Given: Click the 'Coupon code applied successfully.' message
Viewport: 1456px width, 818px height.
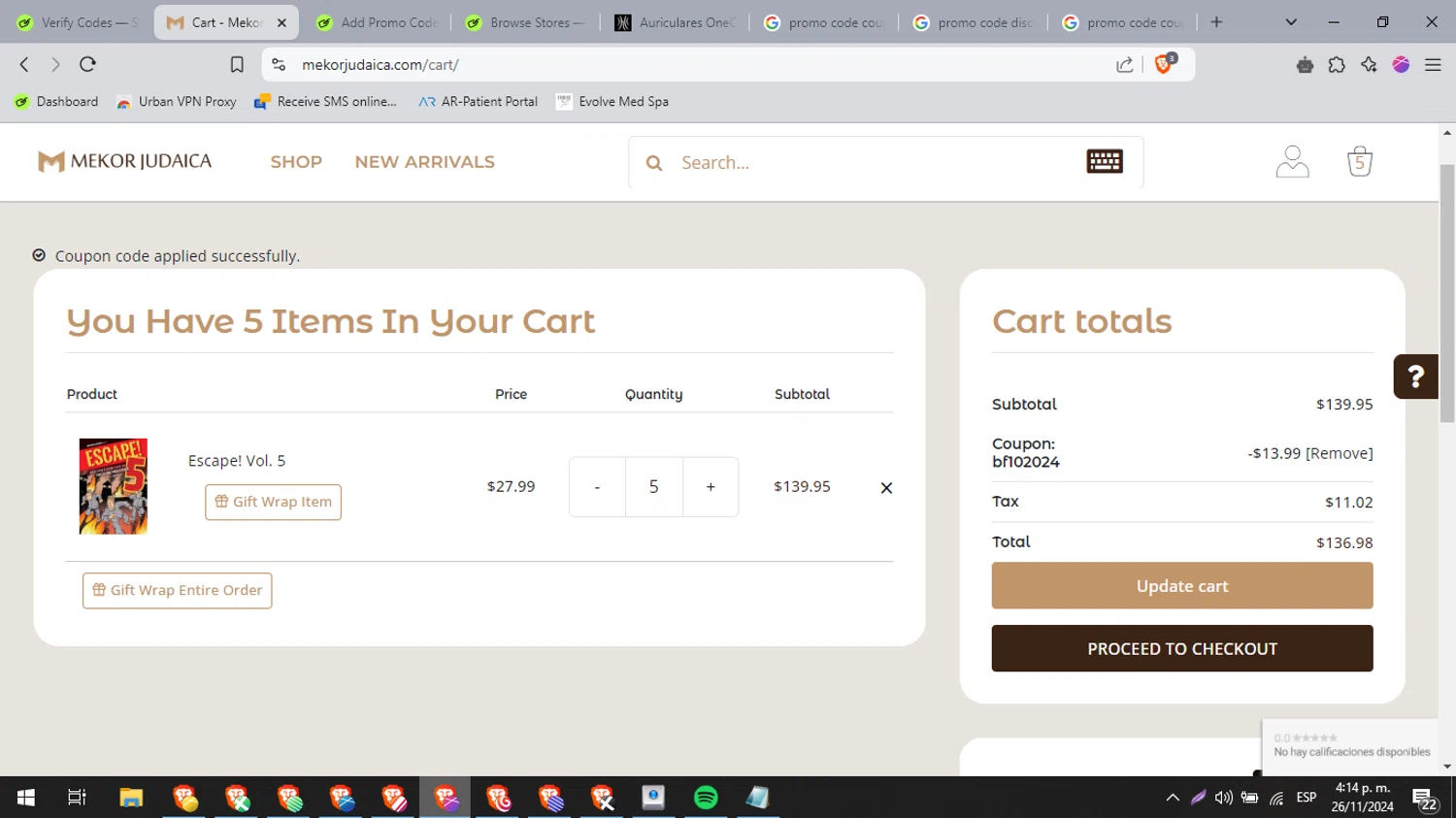Looking at the screenshot, I should [178, 256].
